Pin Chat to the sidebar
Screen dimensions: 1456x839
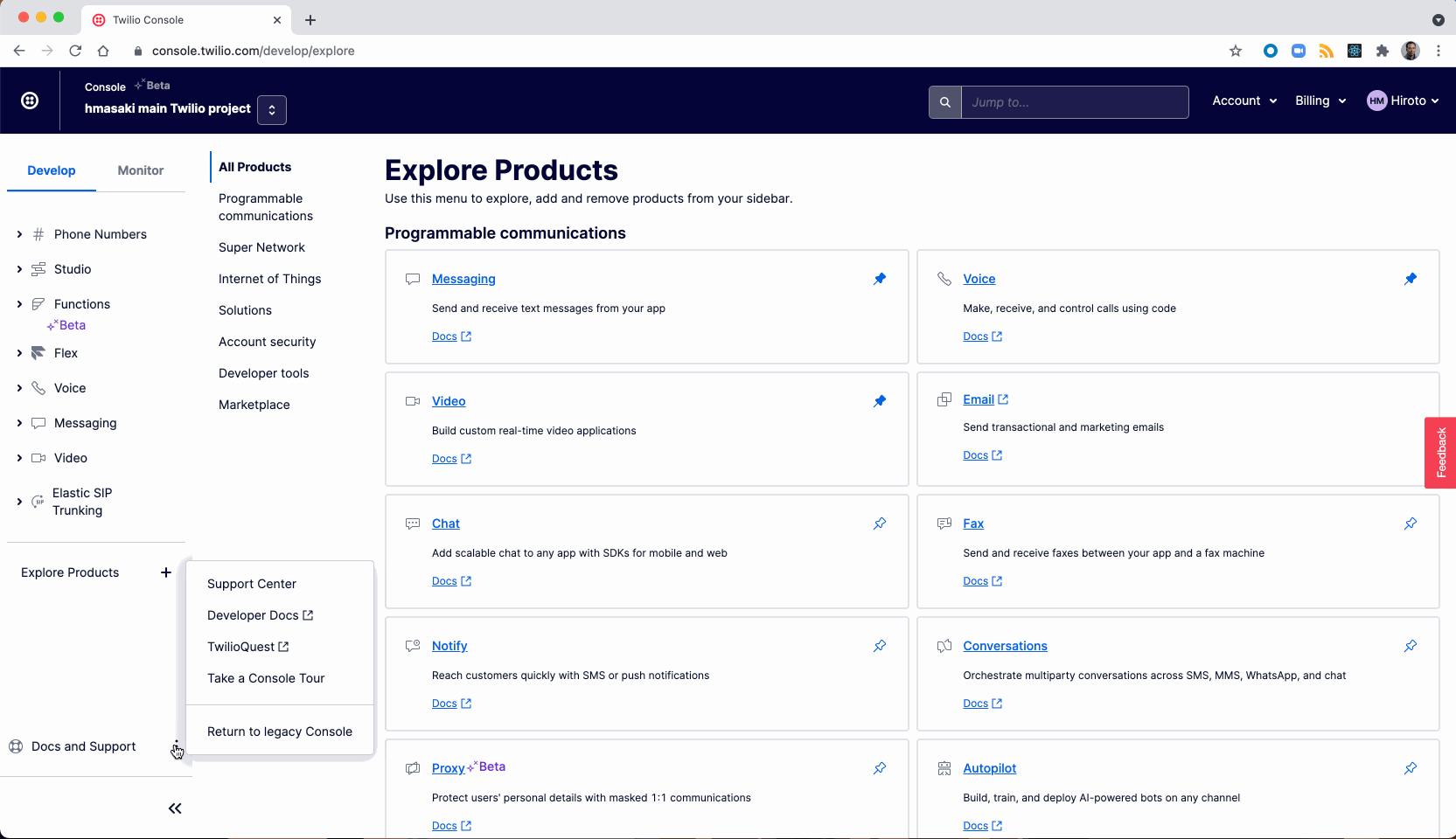coord(880,524)
